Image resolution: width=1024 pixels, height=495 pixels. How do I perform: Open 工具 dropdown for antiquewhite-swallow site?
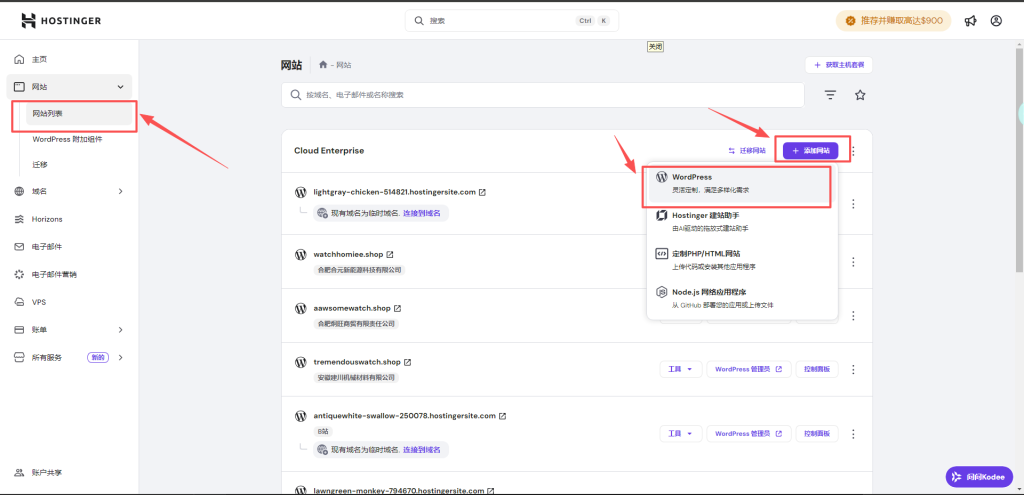pos(680,434)
